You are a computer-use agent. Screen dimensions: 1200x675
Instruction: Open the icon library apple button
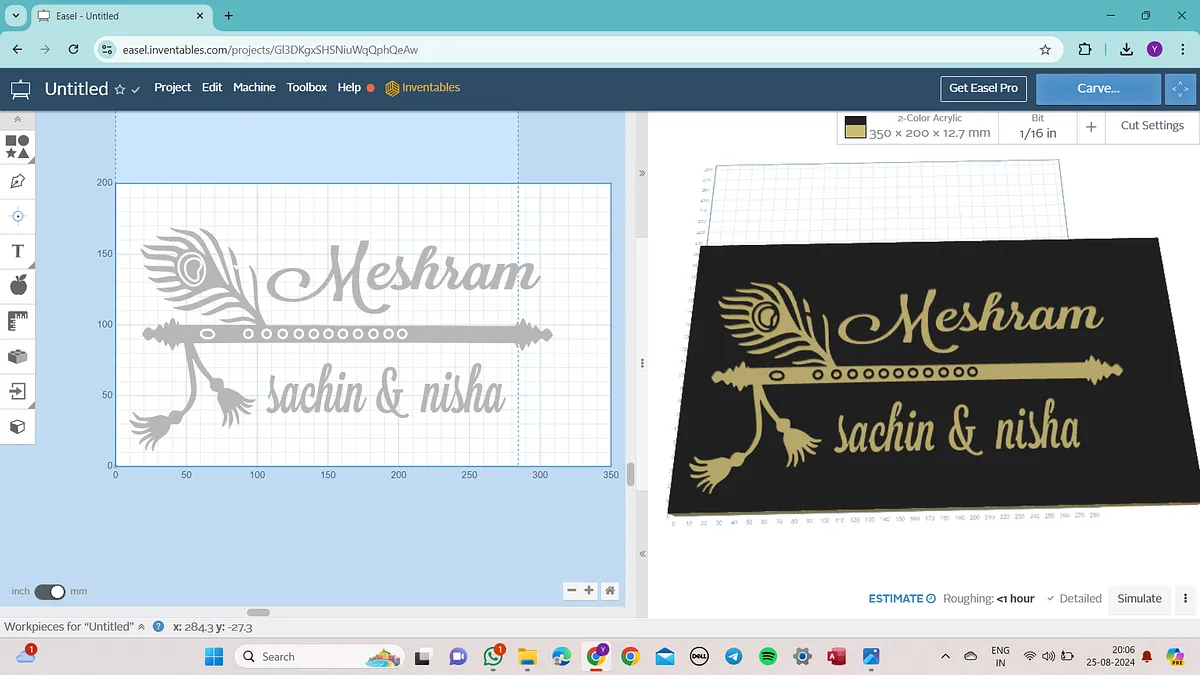point(17,286)
